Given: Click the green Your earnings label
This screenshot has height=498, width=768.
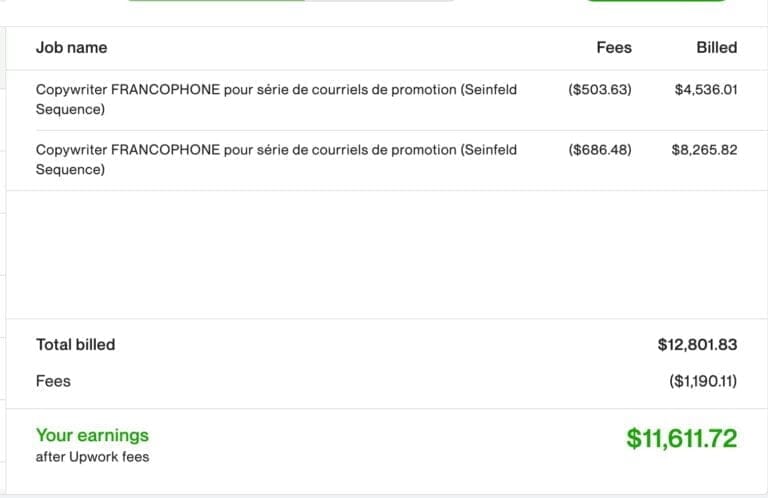Looking at the screenshot, I should [x=92, y=435].
